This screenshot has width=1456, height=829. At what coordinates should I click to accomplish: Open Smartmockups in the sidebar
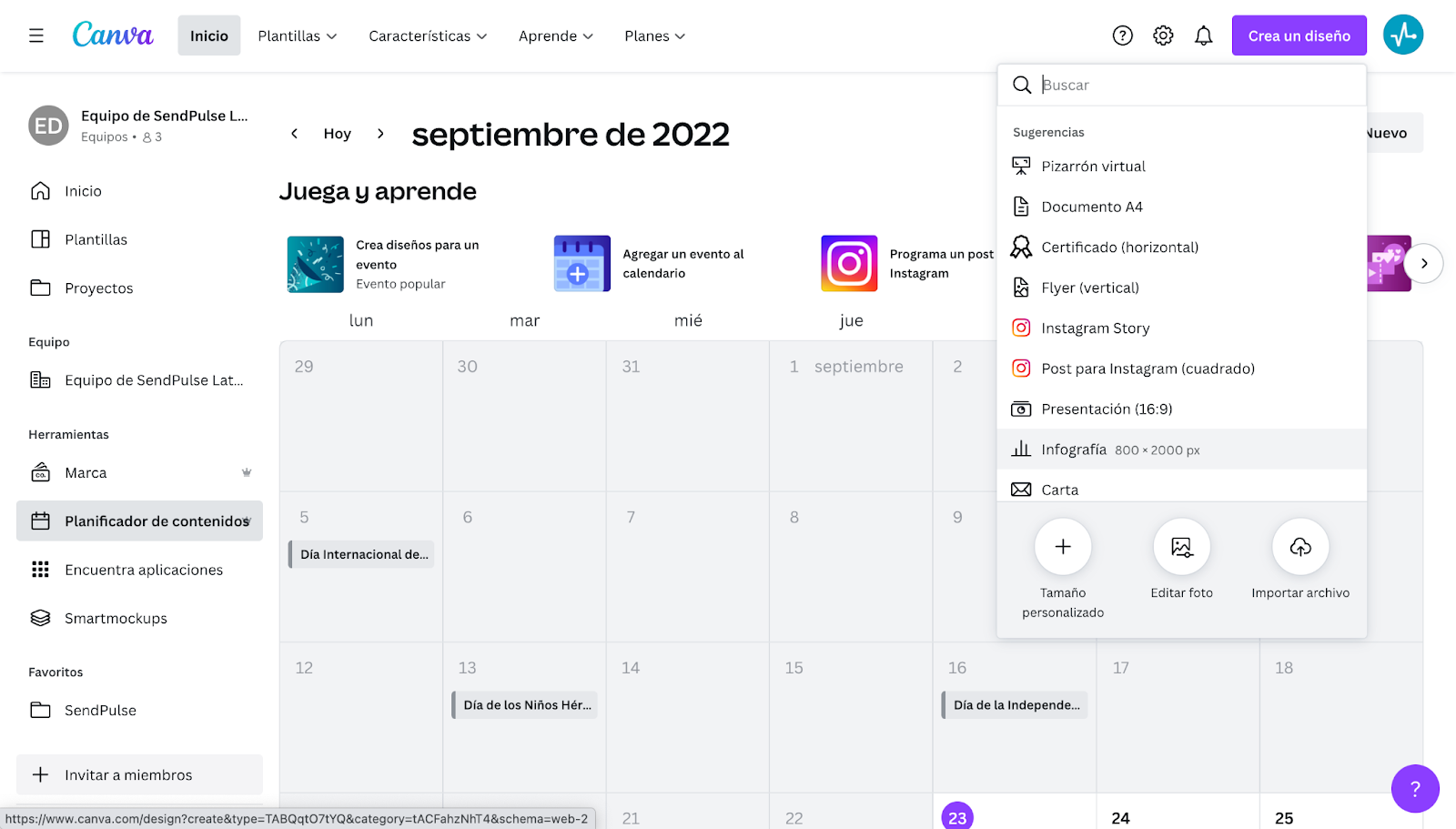139,618
